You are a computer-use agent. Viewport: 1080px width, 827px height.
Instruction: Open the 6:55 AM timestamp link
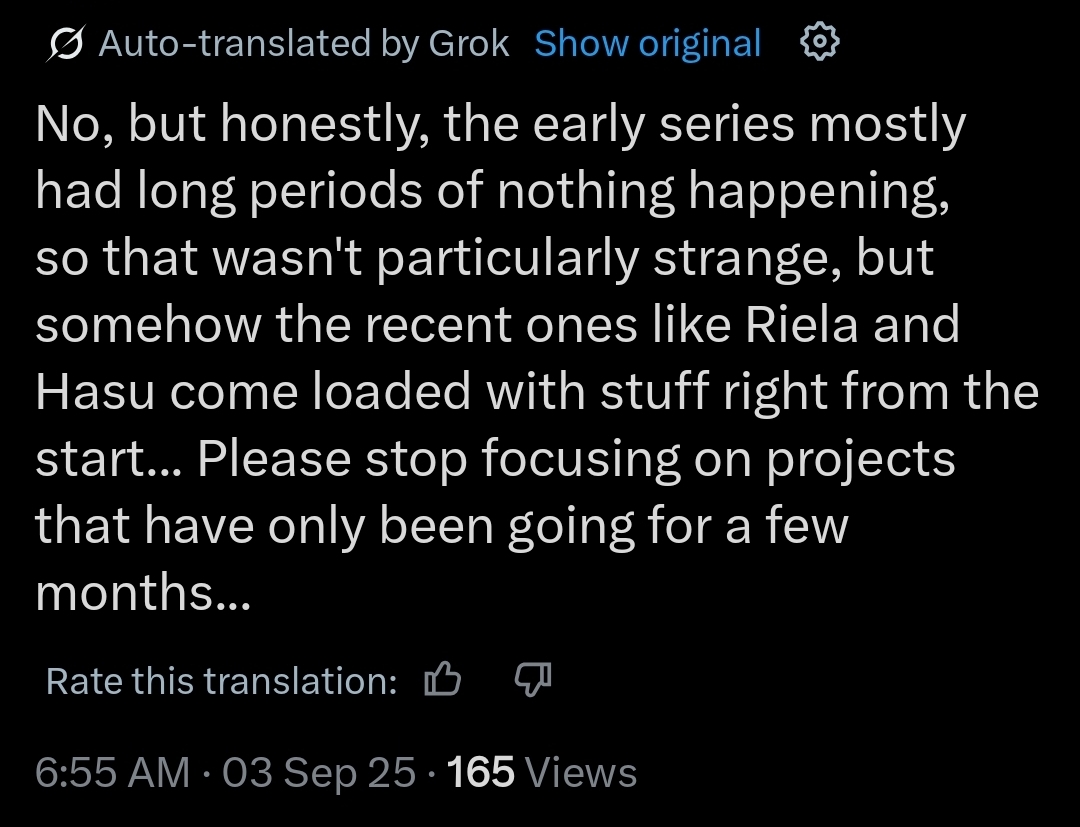click(113, 772)
